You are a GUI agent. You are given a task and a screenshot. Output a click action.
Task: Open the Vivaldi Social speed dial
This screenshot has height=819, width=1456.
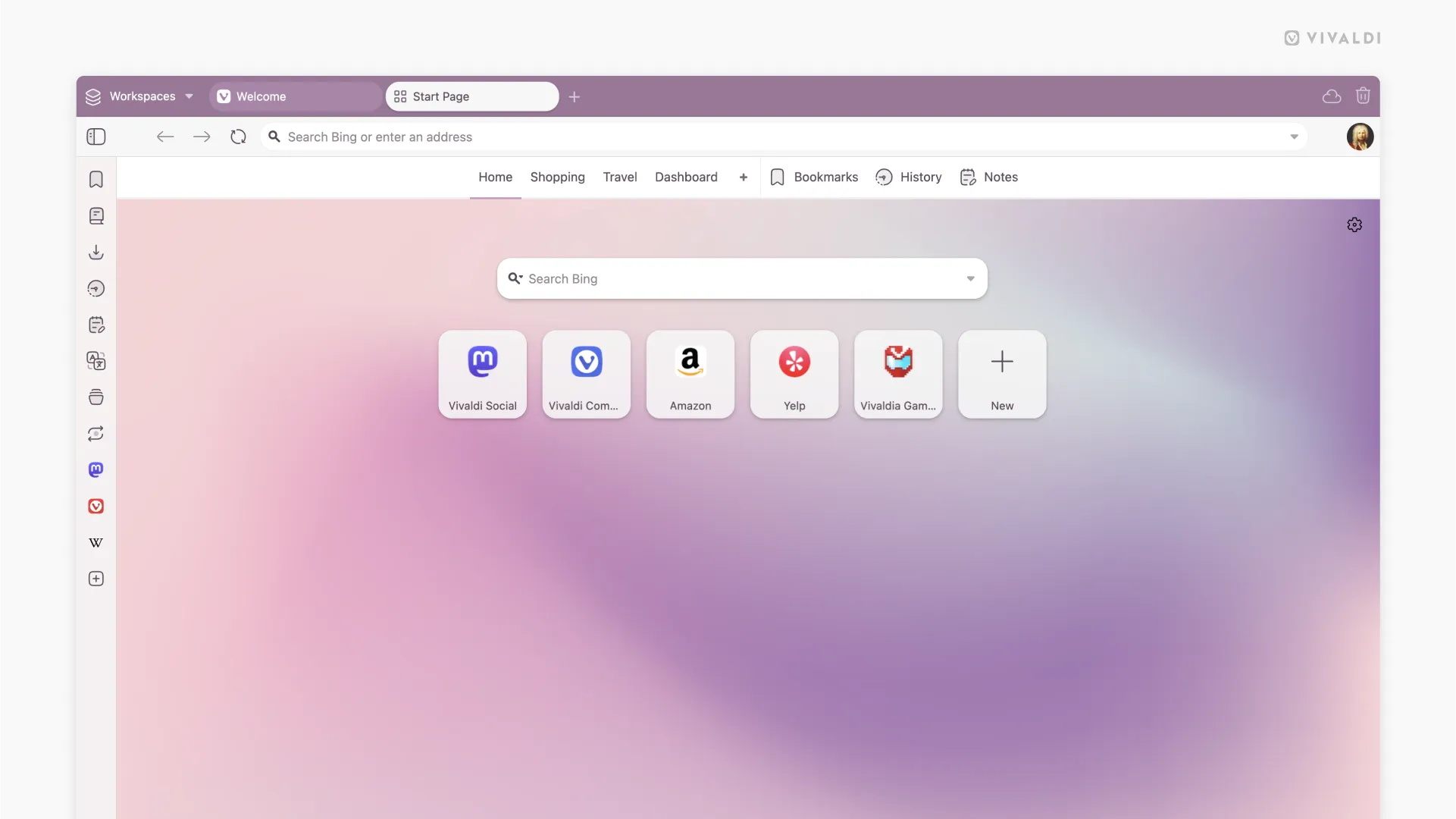point(482,374)
